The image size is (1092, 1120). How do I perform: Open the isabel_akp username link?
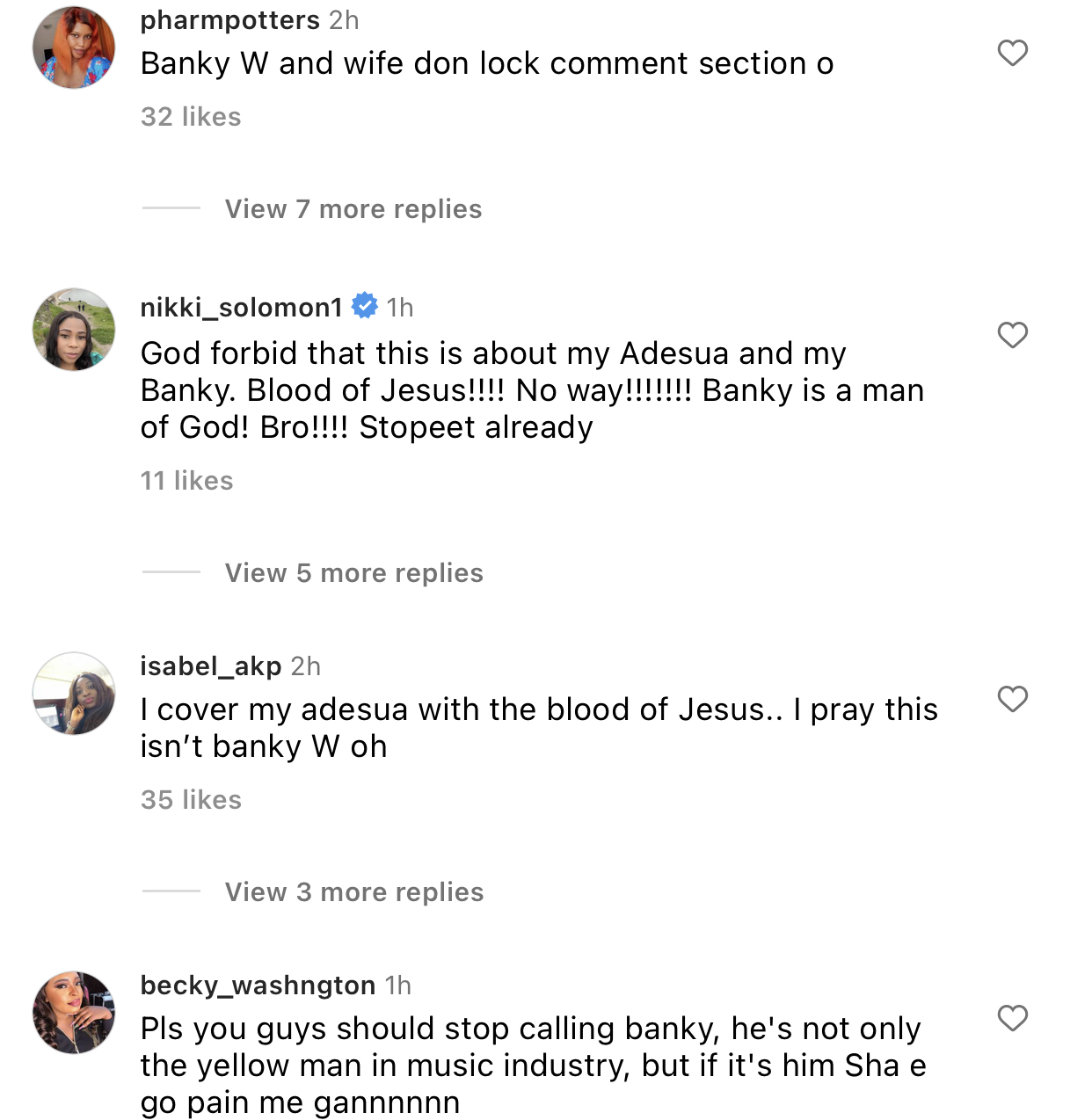click(211, 666)
